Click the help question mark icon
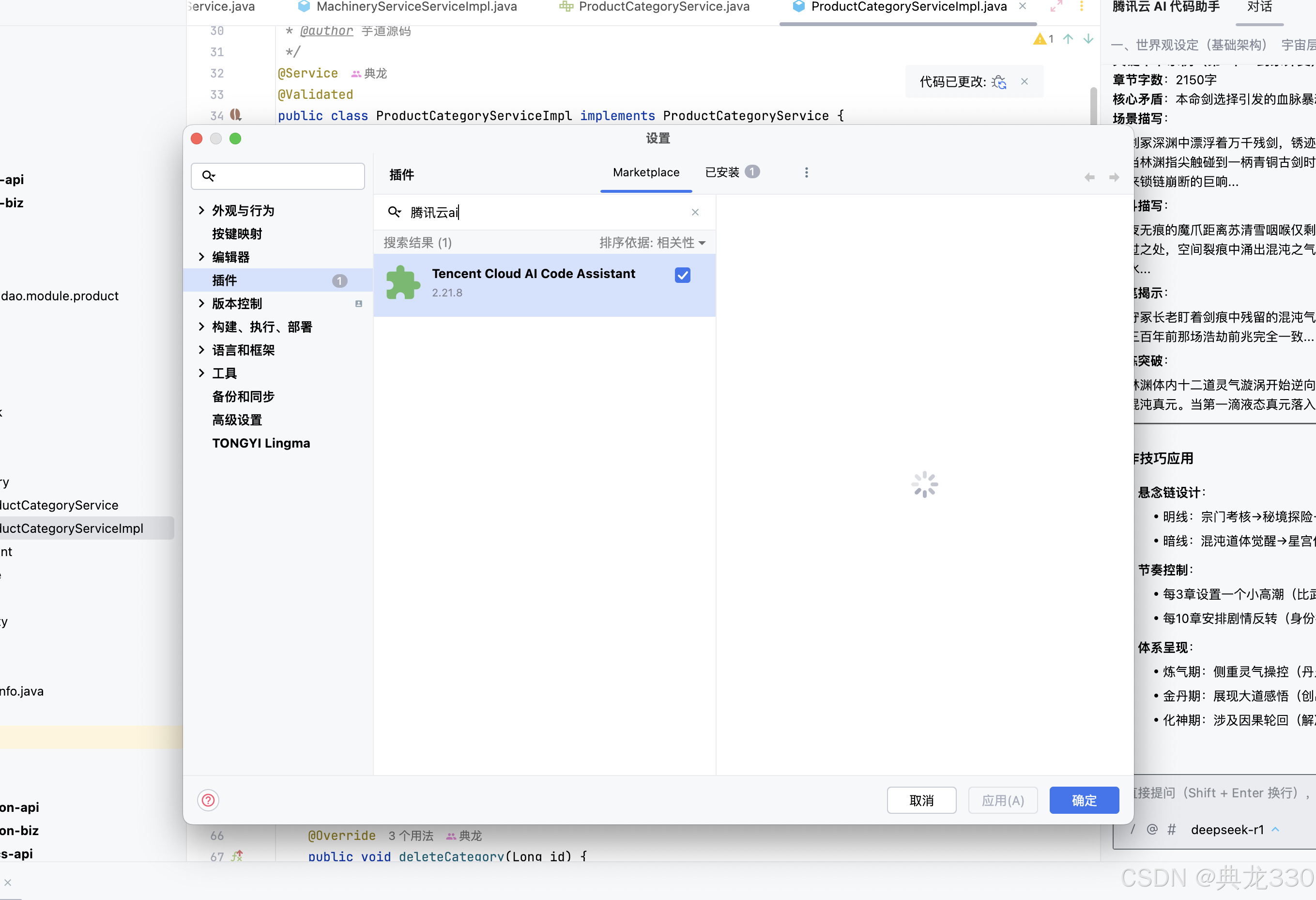 (x=208, y=800)
